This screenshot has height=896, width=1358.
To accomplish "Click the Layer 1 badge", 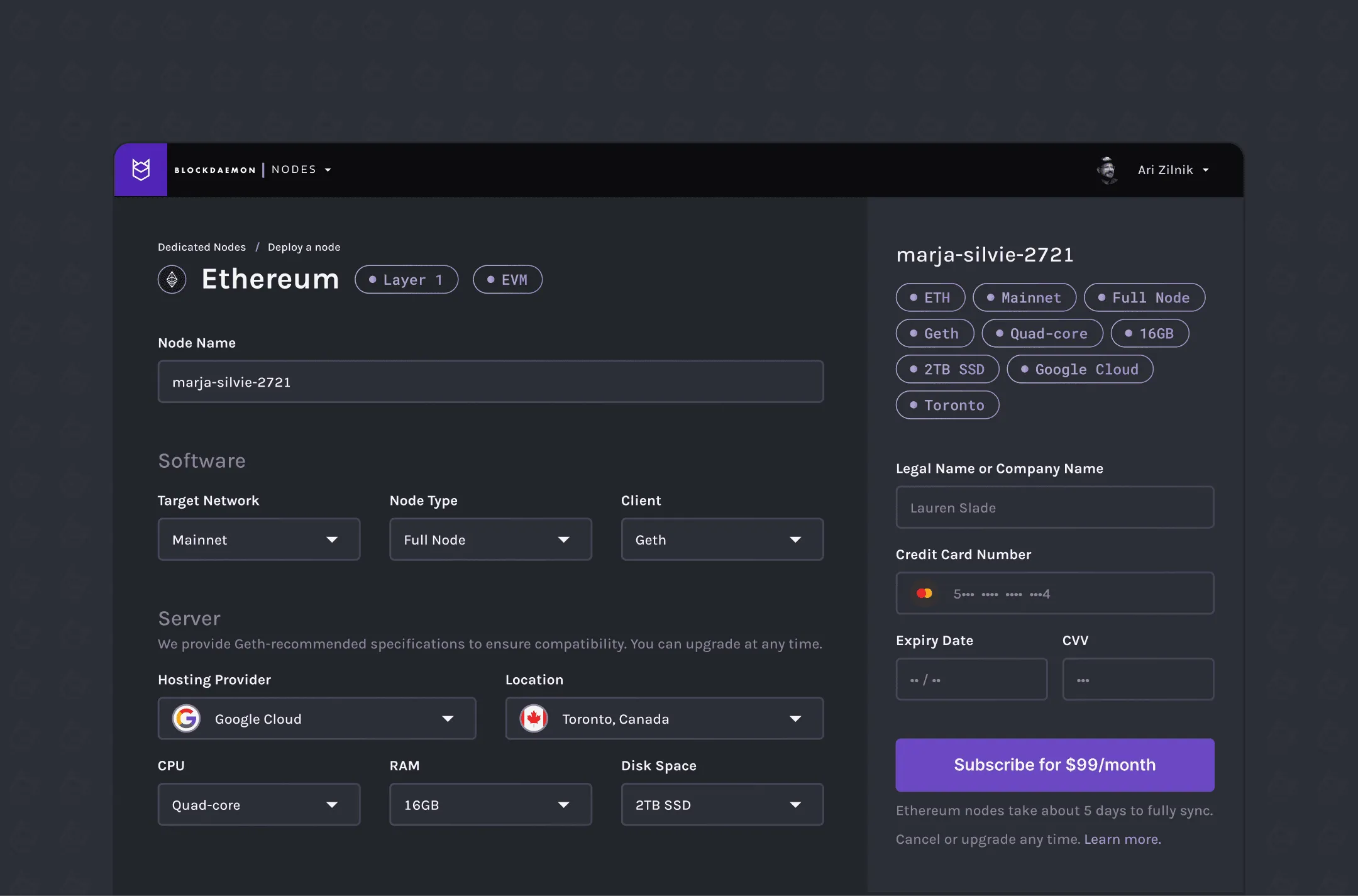I will [x=406, y=279].
